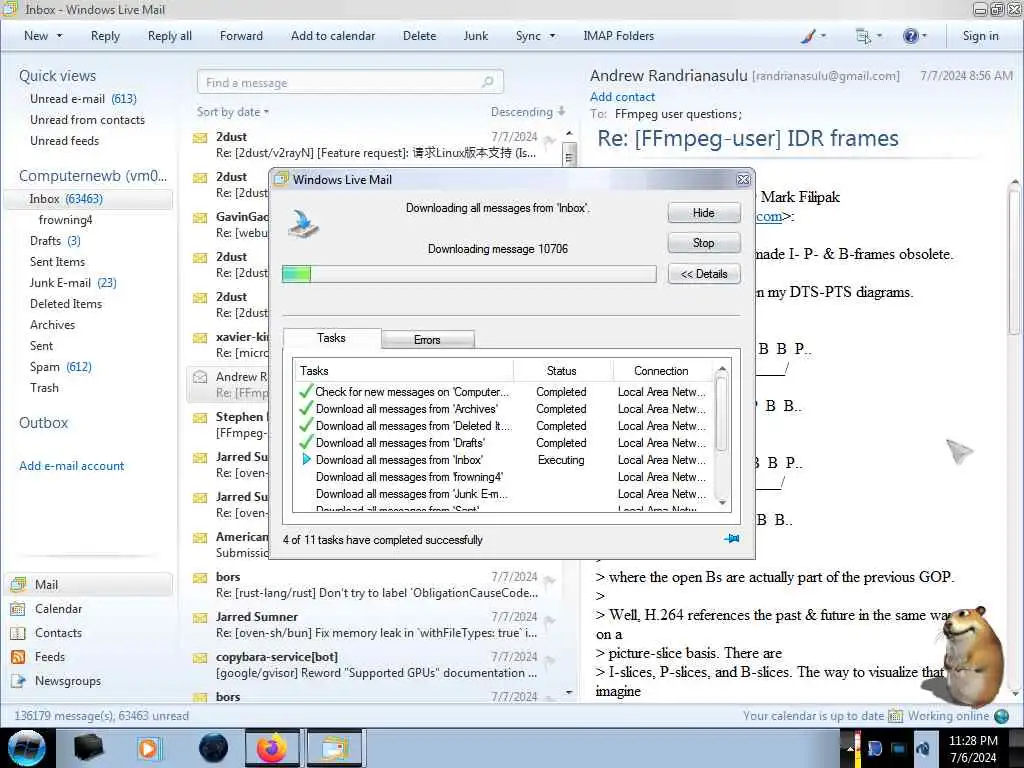
Task: Toggle Descending sort order
Action: pyautogui.click(x=528, y=112)
